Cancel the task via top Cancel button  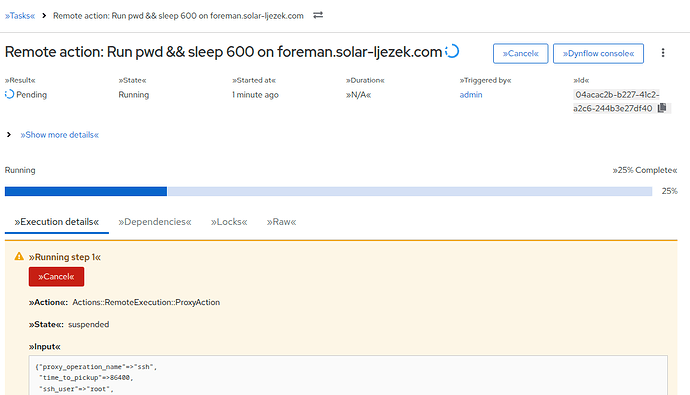521,53
